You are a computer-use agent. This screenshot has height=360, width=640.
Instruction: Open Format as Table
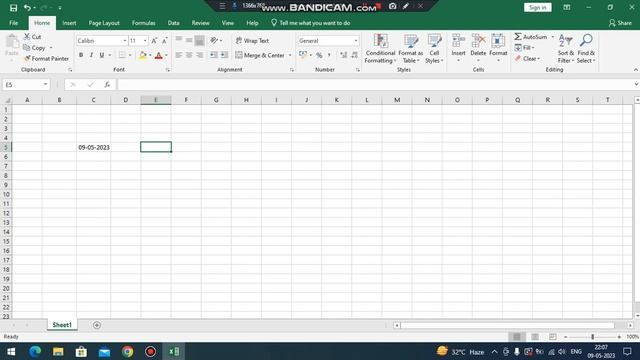pos(411,49)
